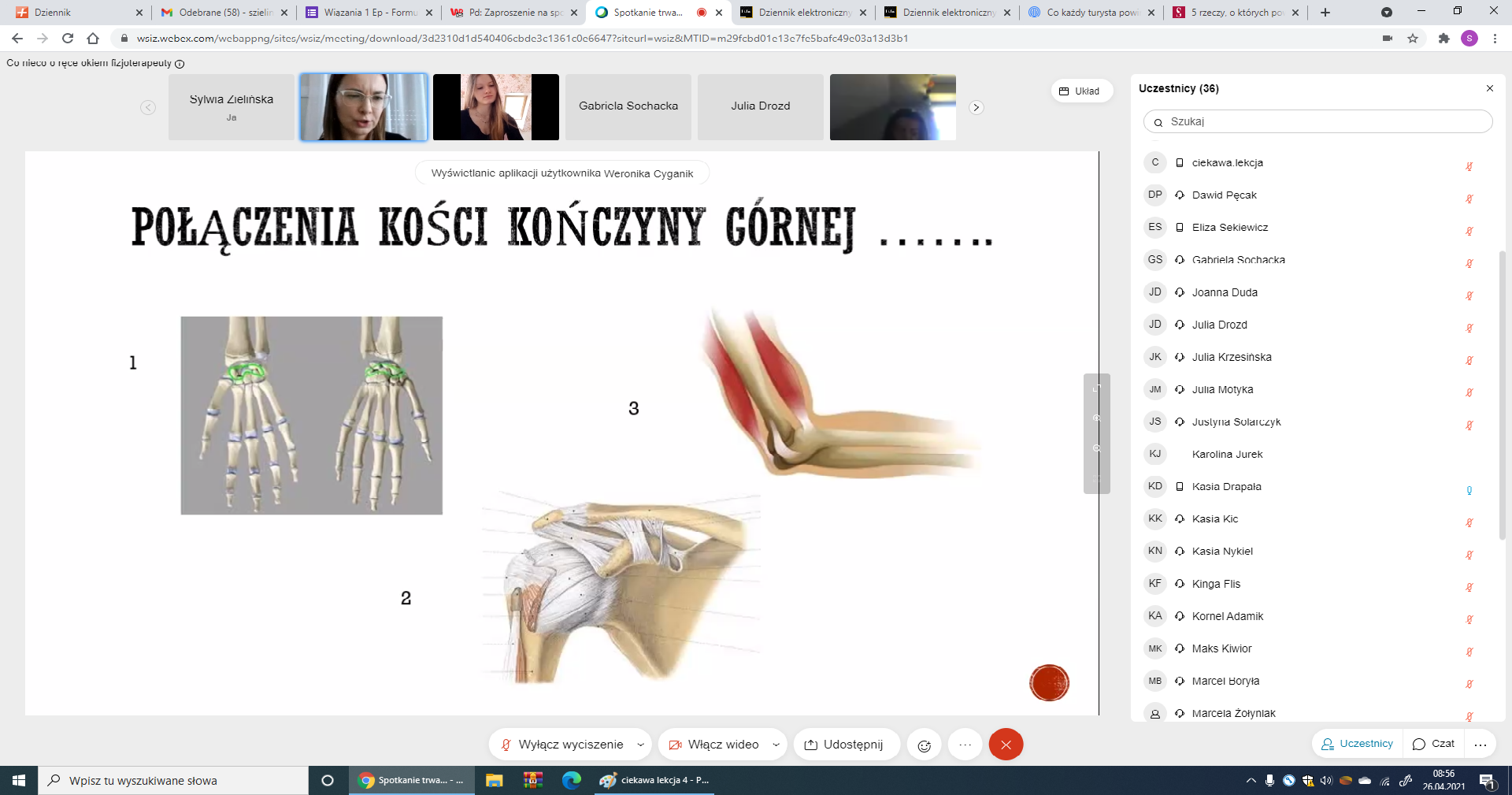Click Maks Kiwior's muted microphone icon
The width and height of the screenshot is (1512, 795).
(1469, 652)
